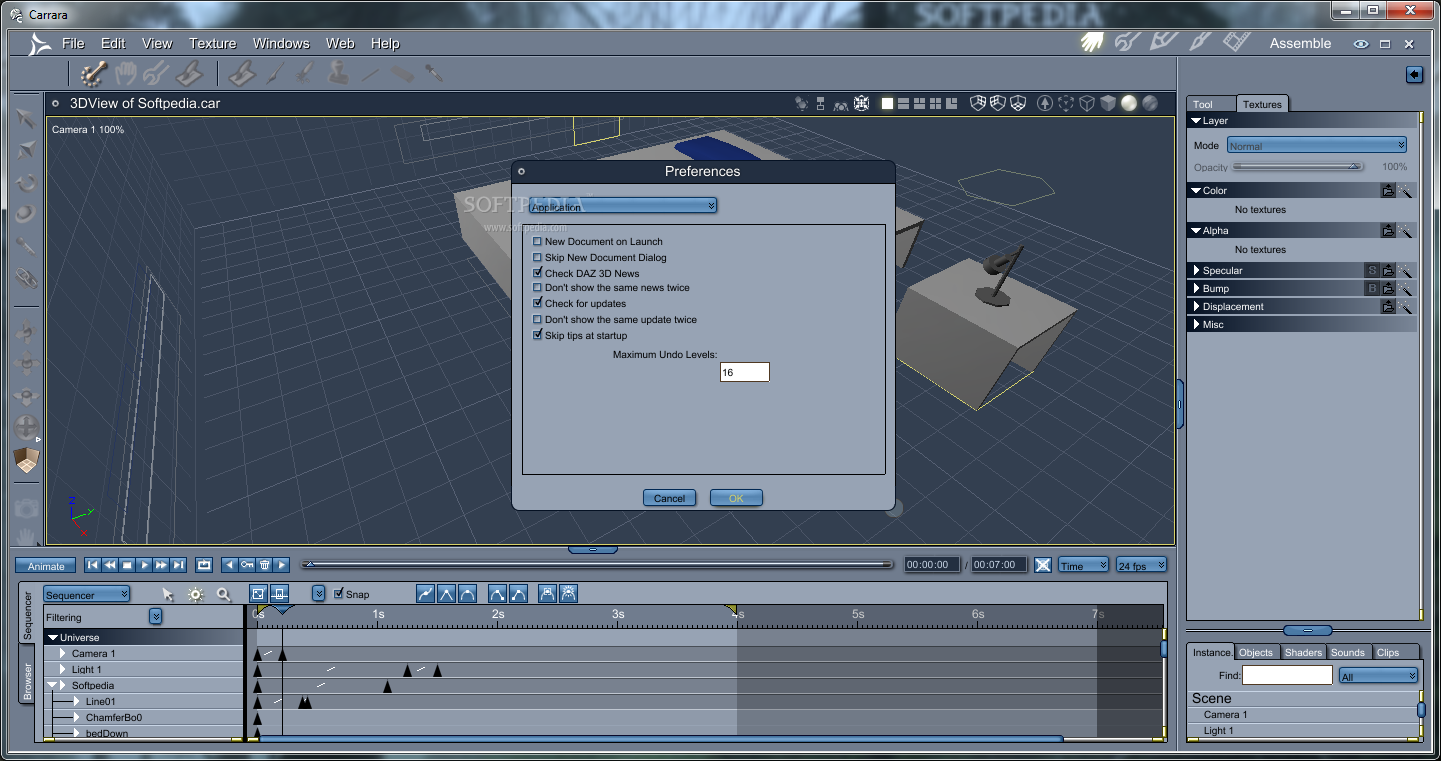Image resolution: width=1441 pixels, height=761 pixels.
Task: Select the eyedropper tool in the paint toolbar
Action: click(433, 72)
